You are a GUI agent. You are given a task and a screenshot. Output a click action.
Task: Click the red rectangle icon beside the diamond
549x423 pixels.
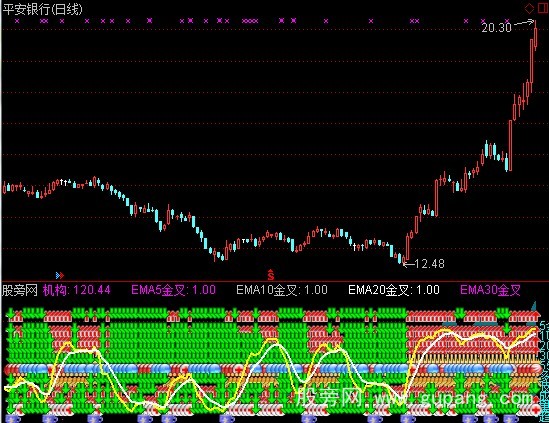(542, 8)
